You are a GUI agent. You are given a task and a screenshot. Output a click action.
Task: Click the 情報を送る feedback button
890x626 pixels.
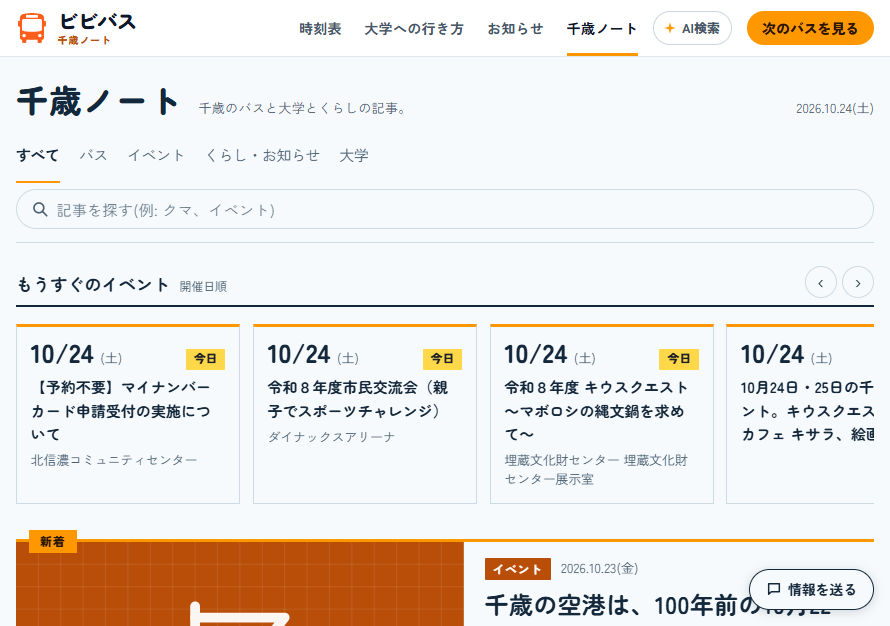811,590
